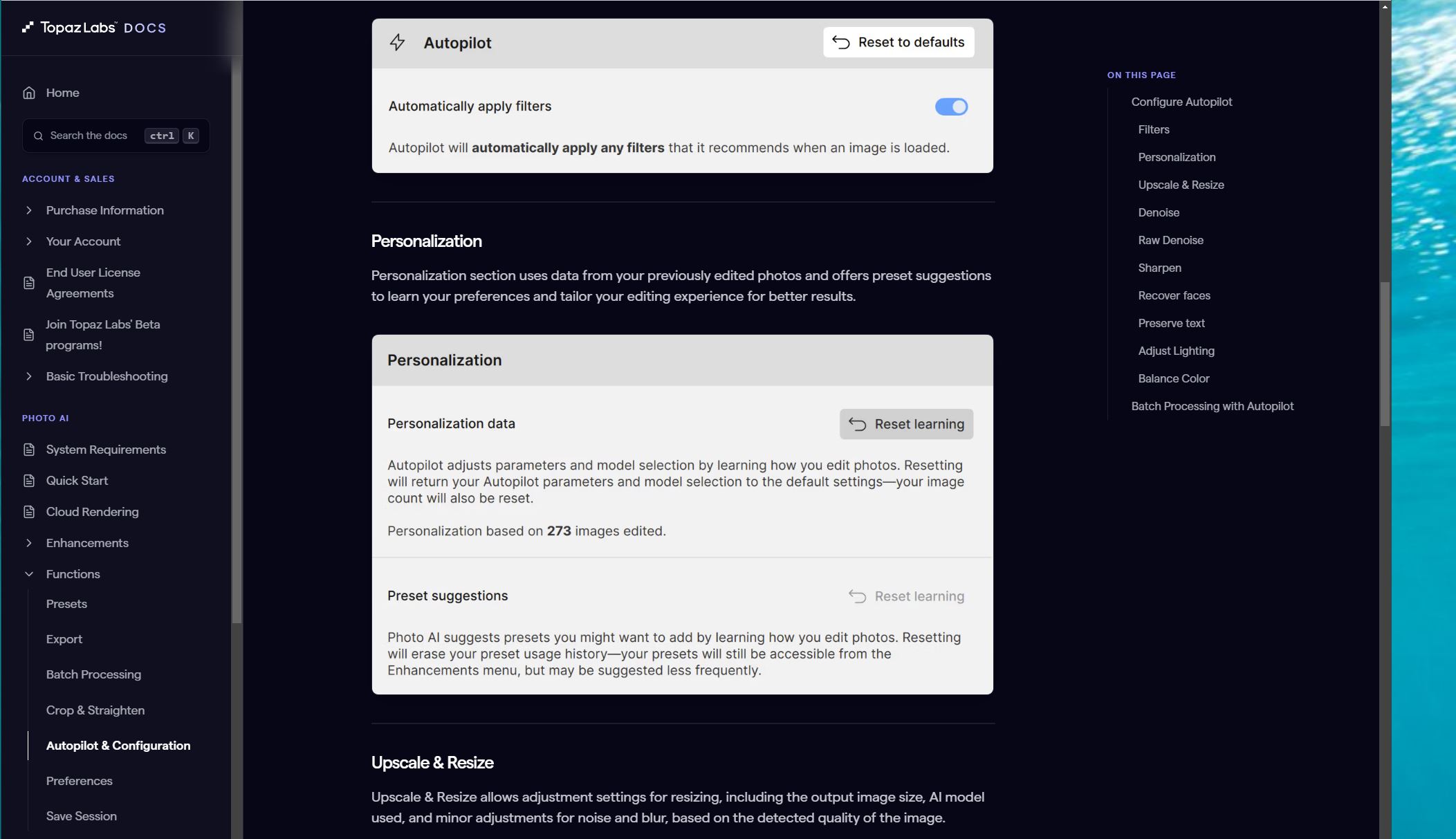Viewport: 1456px width, 839px height.
Task: Click the document icon beside End User License Agreements
Action: (x=28, y=282)
